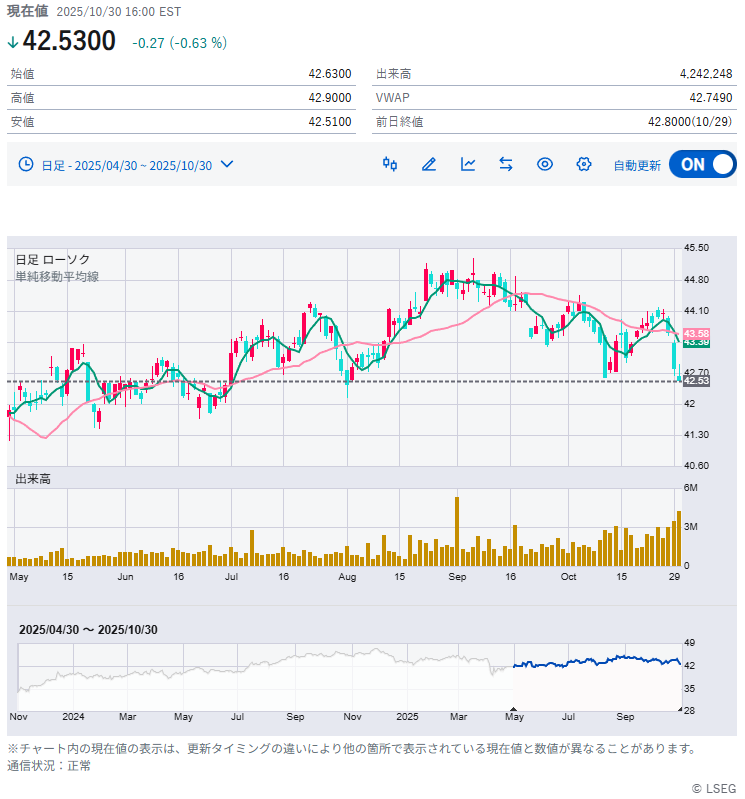Open chart settings gear icon
The height and width of the screenshot is (799, 745).
coord(584,164)
